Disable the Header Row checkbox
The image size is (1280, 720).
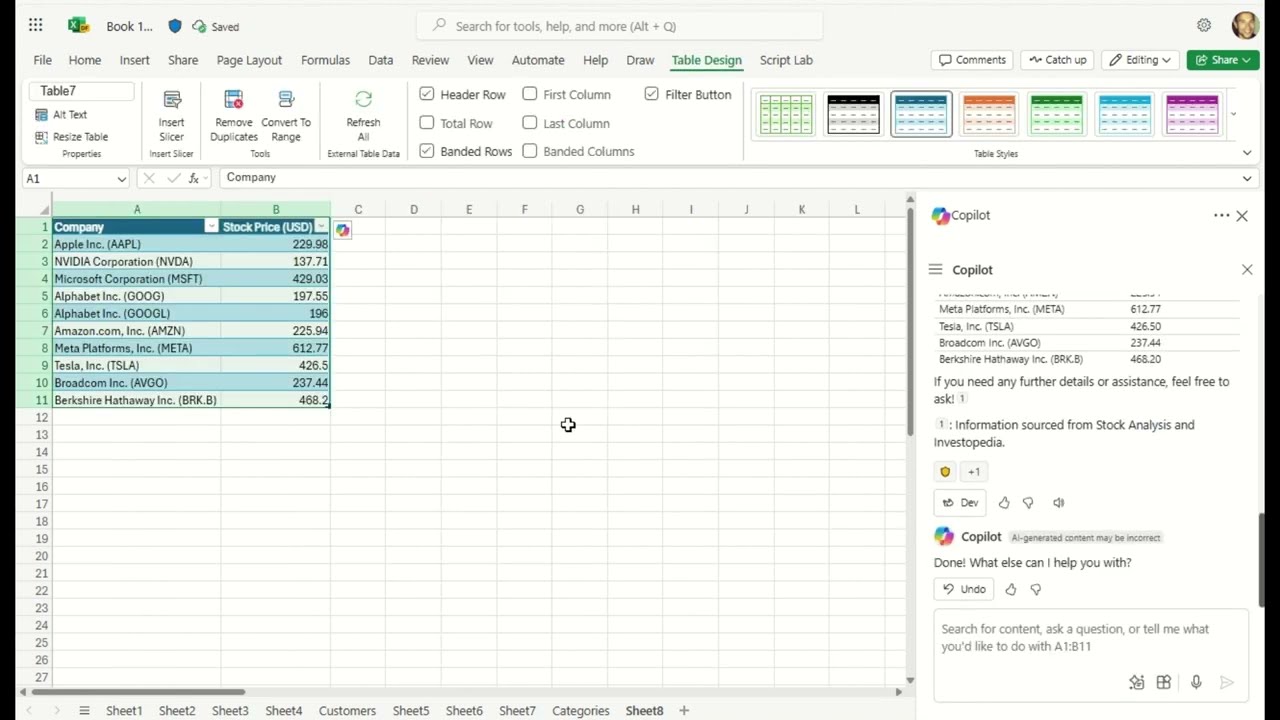click(427, 93)
